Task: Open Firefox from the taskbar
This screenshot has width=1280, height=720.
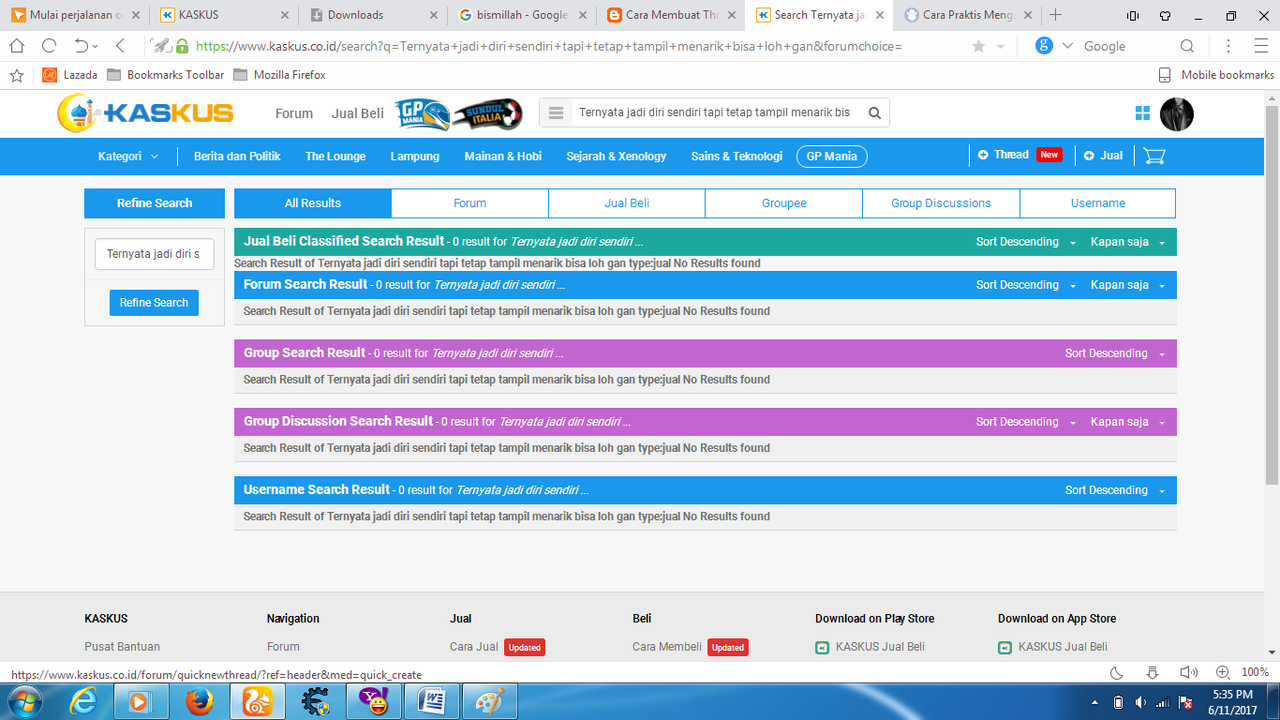Action: (x=199, y=703)
